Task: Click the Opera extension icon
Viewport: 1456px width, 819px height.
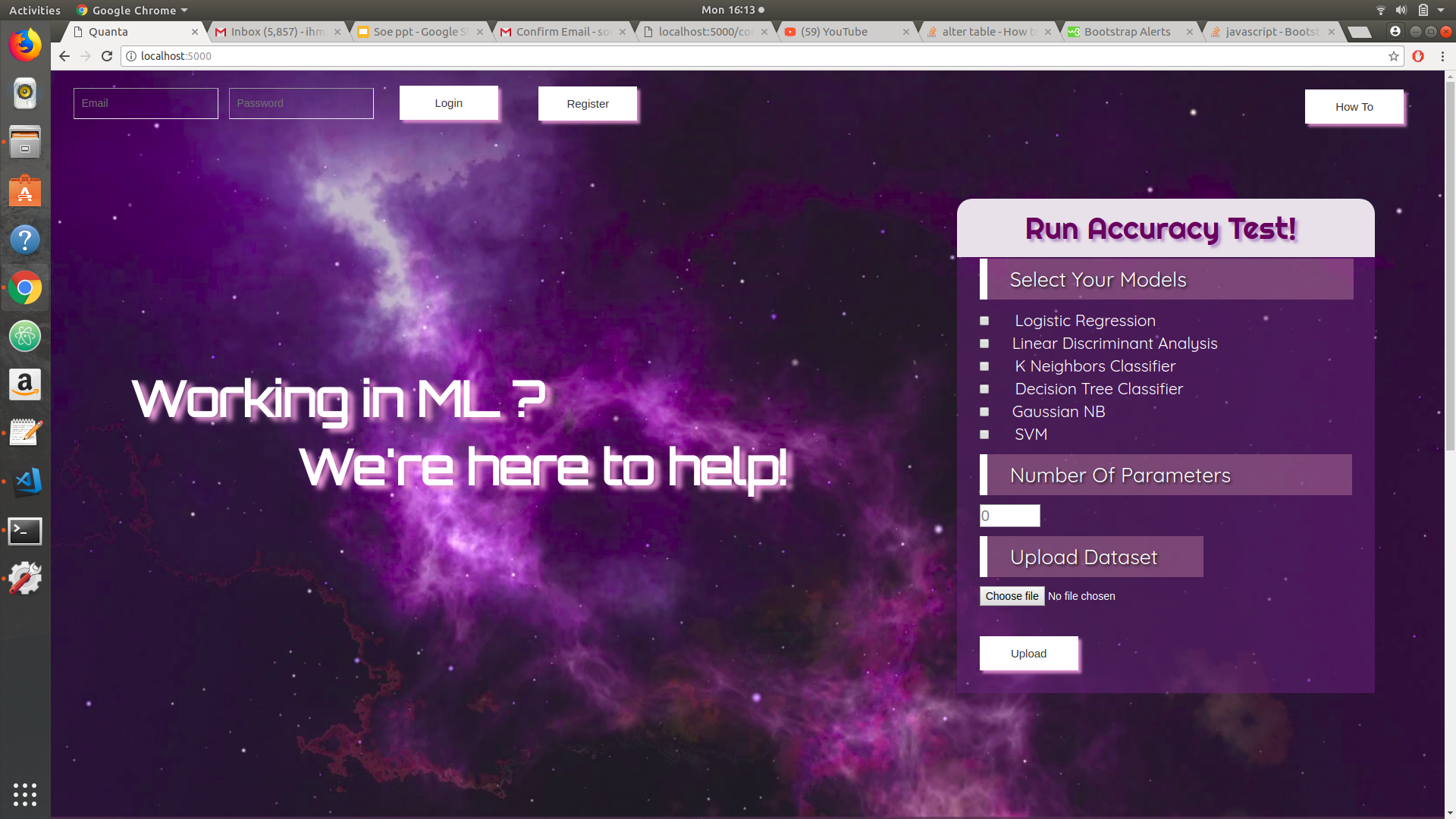Action: 1418,56
